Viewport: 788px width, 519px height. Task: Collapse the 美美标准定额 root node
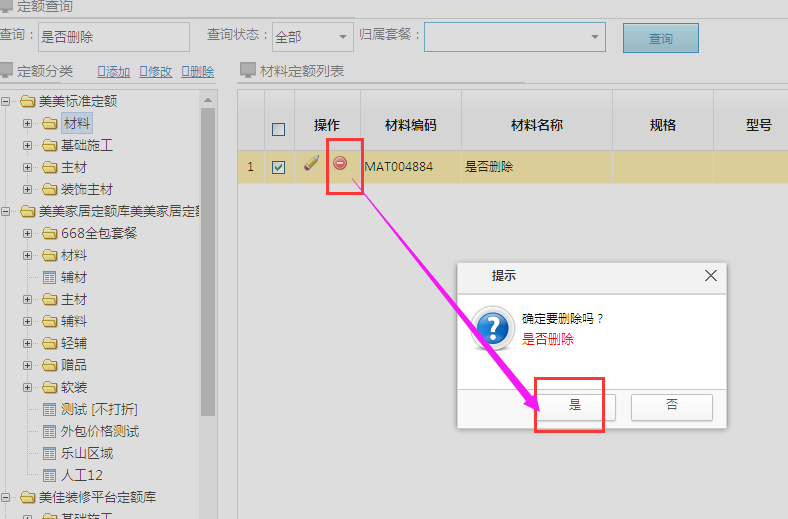[6, 102]
